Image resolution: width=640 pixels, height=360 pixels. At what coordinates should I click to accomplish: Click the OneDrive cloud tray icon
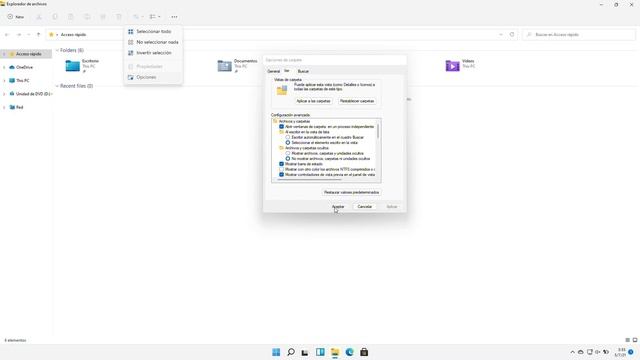pos(580,352)
